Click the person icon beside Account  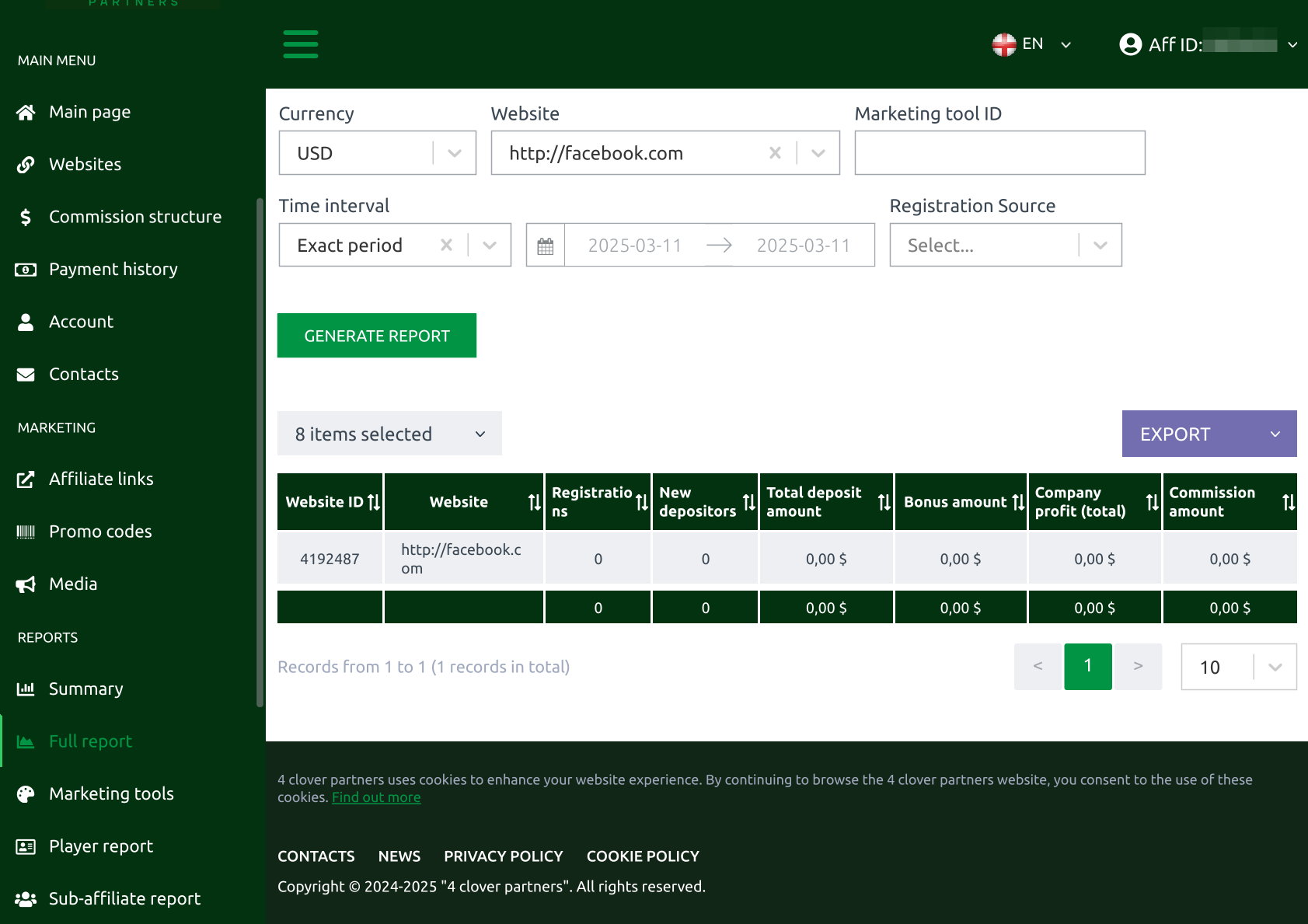(x=26, y=322)
